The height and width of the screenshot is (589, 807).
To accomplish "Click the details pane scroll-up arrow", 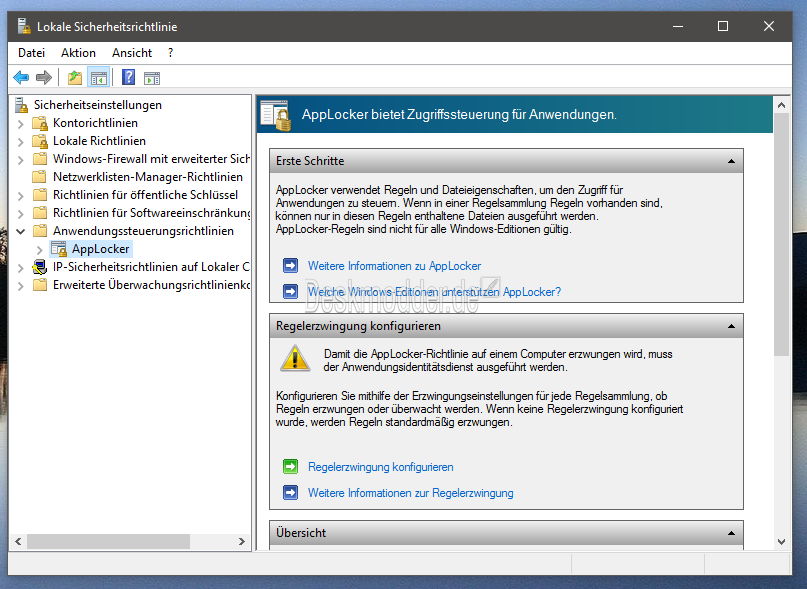I will point(781,105).
